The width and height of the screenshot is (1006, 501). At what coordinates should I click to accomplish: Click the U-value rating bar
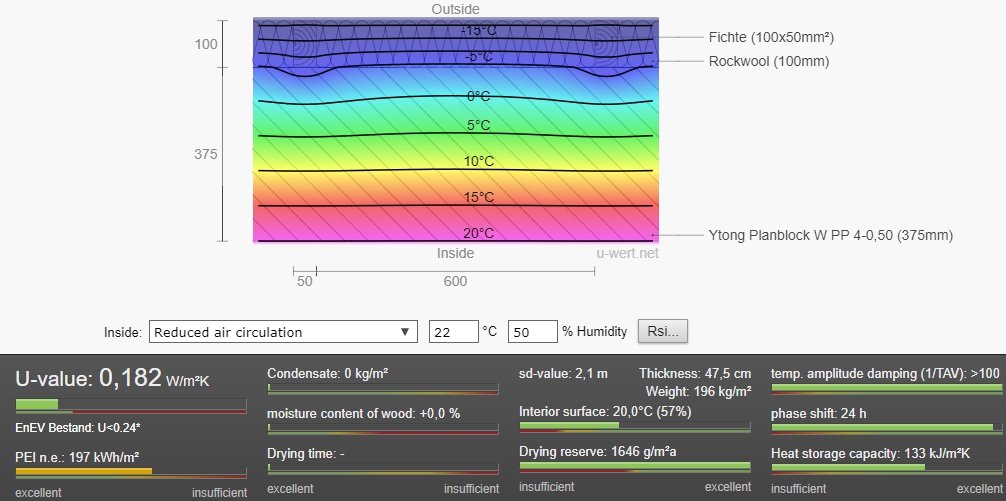pos(131,405)
